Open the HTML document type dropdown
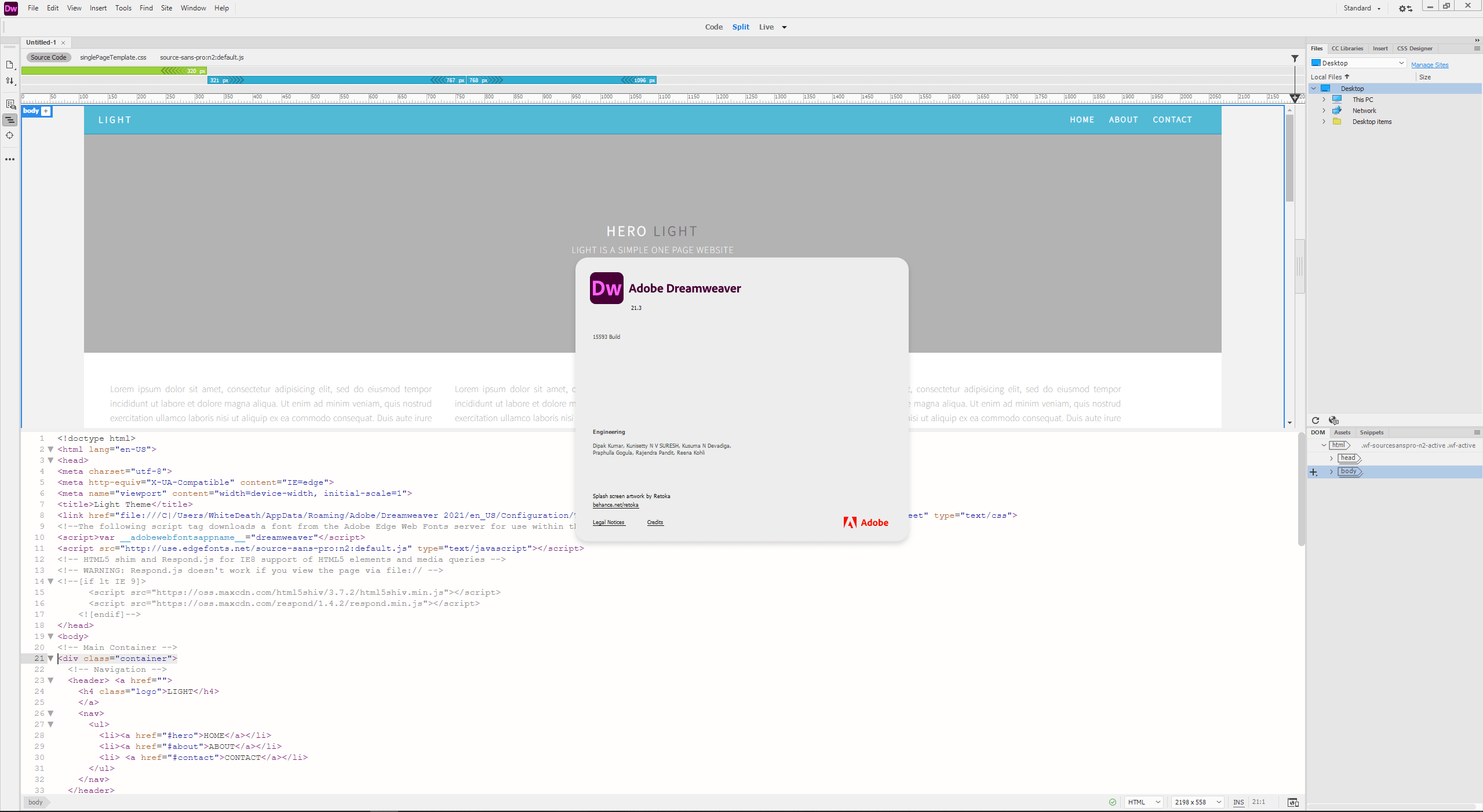This screenshot has height=812, width=1483. [x=1143, y=802]
